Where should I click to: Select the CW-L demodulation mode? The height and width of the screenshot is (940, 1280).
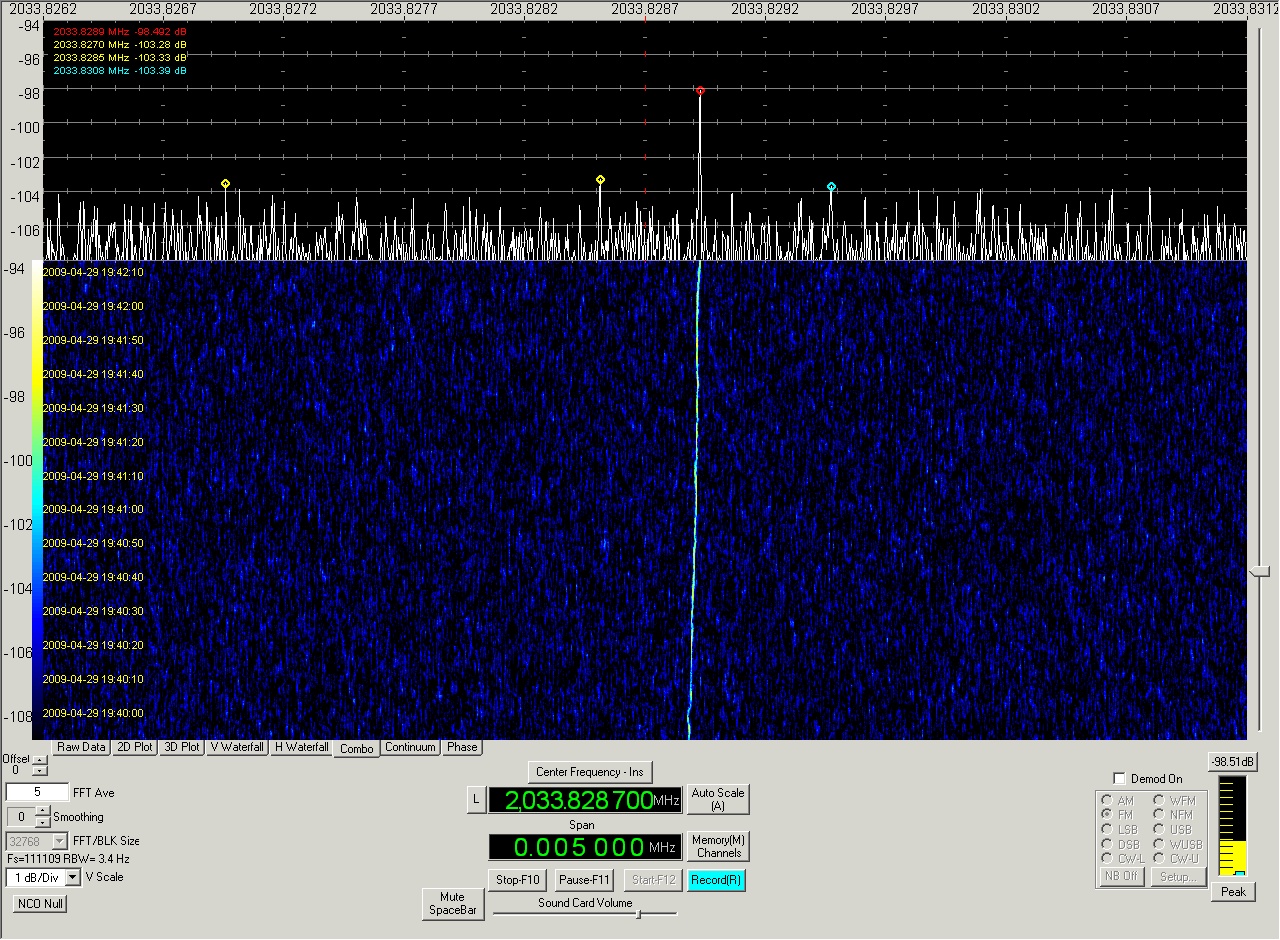pos(1107,858)
